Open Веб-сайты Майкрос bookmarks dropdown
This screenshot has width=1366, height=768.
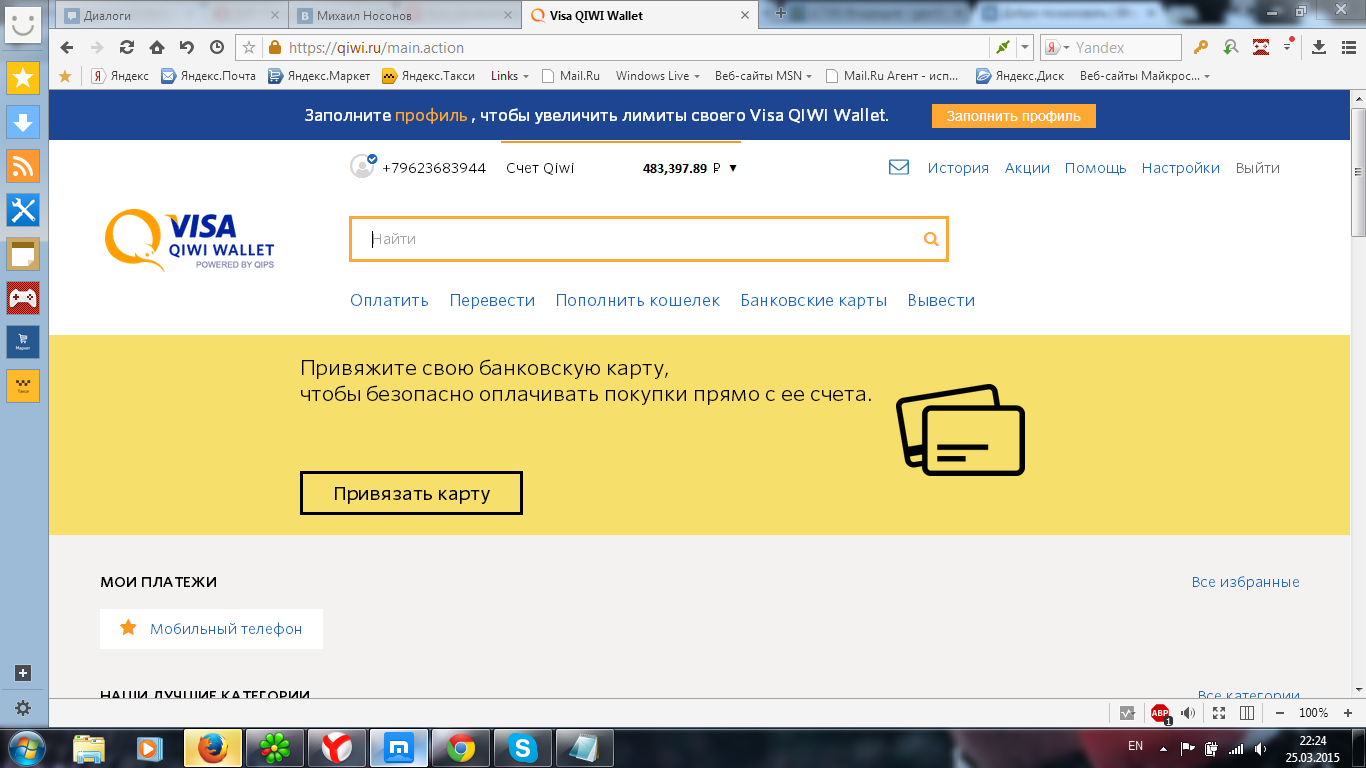pyautogui.click(x=1145, y=76)
